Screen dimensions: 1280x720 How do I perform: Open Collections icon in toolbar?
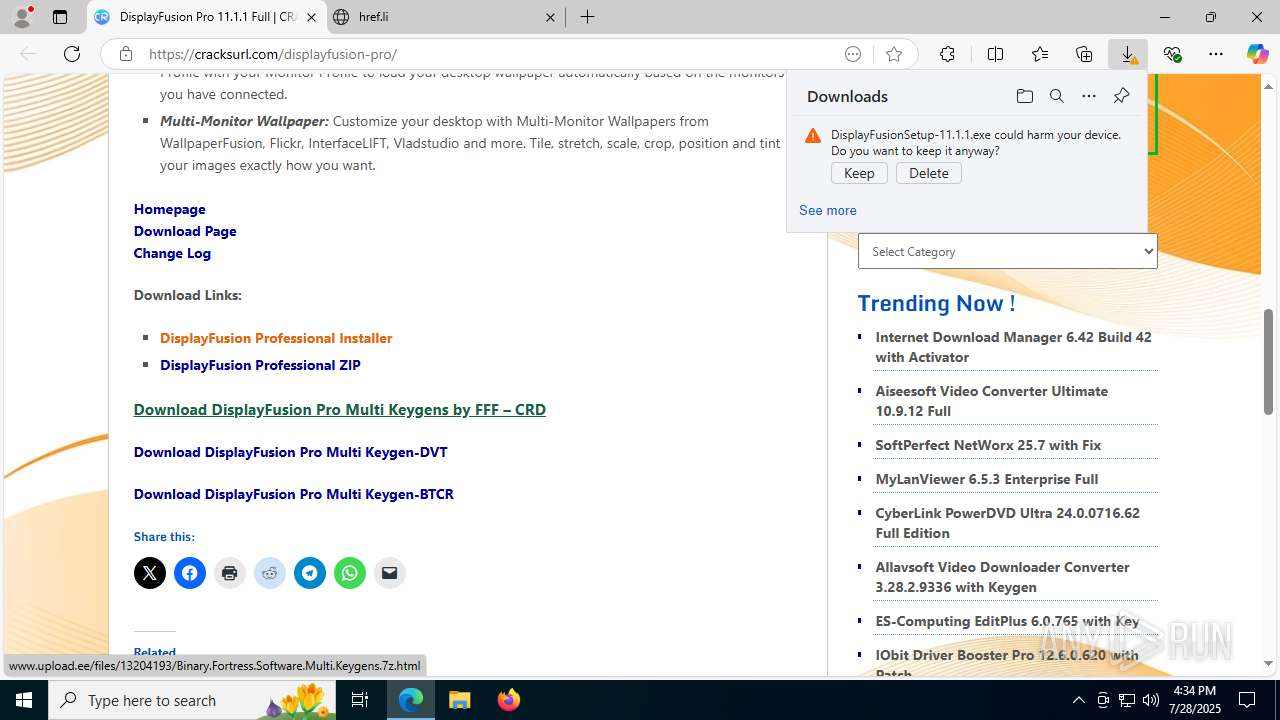tap(1084, 54)
